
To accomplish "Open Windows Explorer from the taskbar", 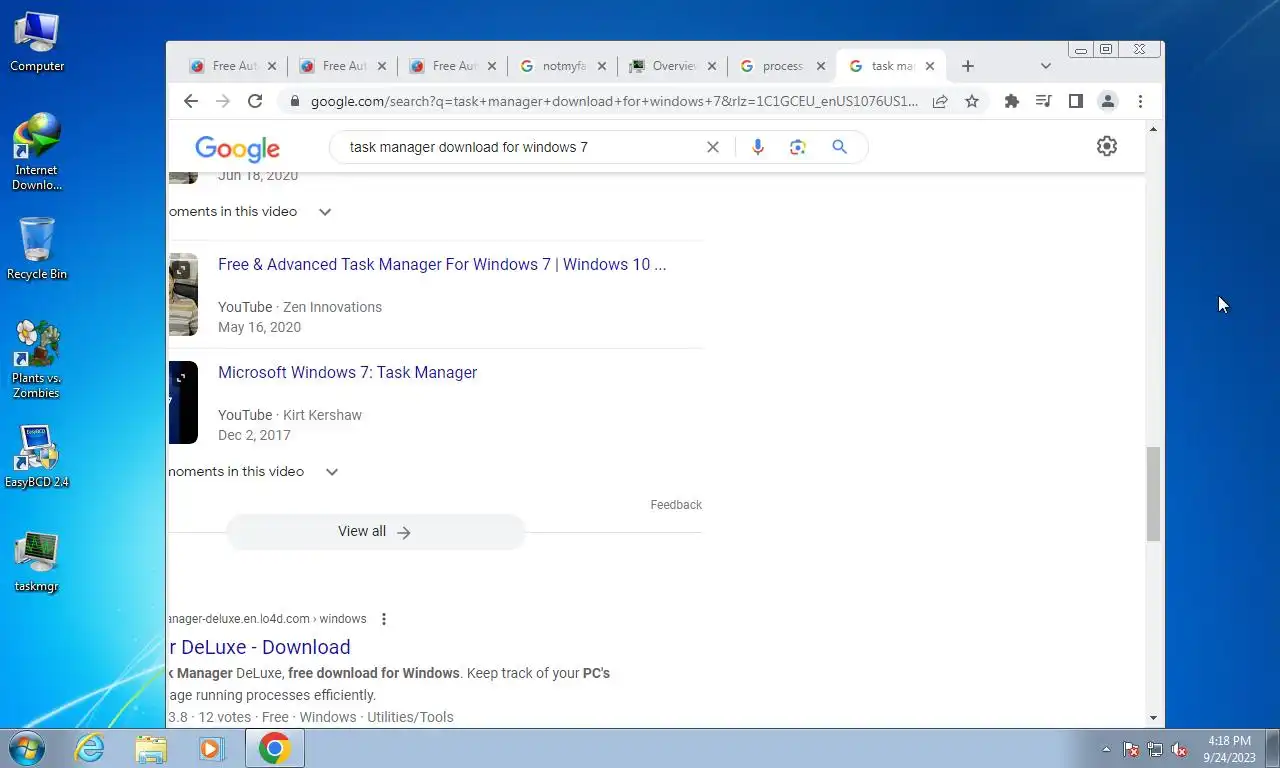I will [x=151, y=748].
